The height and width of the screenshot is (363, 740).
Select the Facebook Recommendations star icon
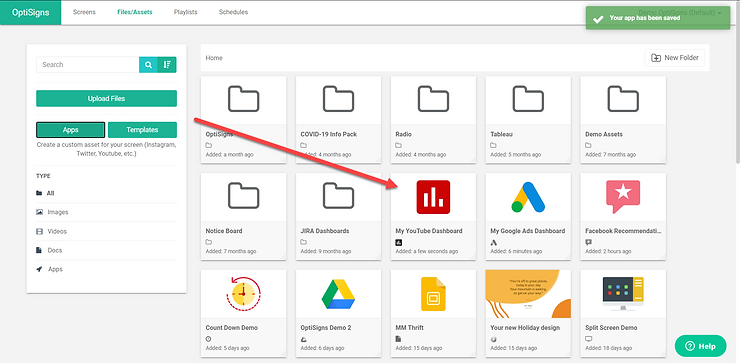point(623,197)
